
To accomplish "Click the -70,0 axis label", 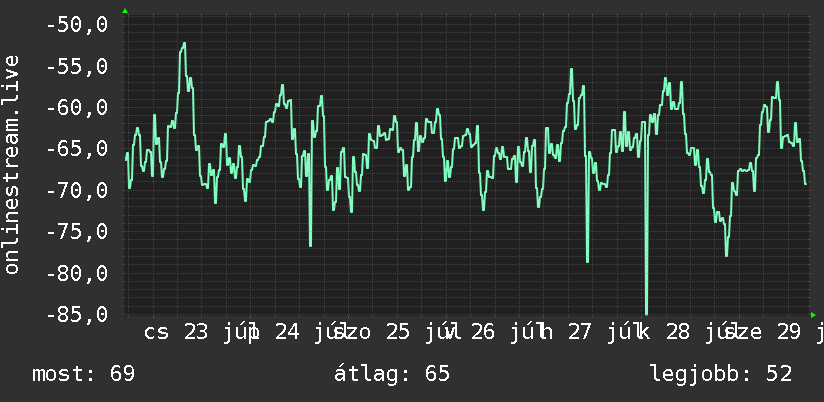I will coord(77,190).
